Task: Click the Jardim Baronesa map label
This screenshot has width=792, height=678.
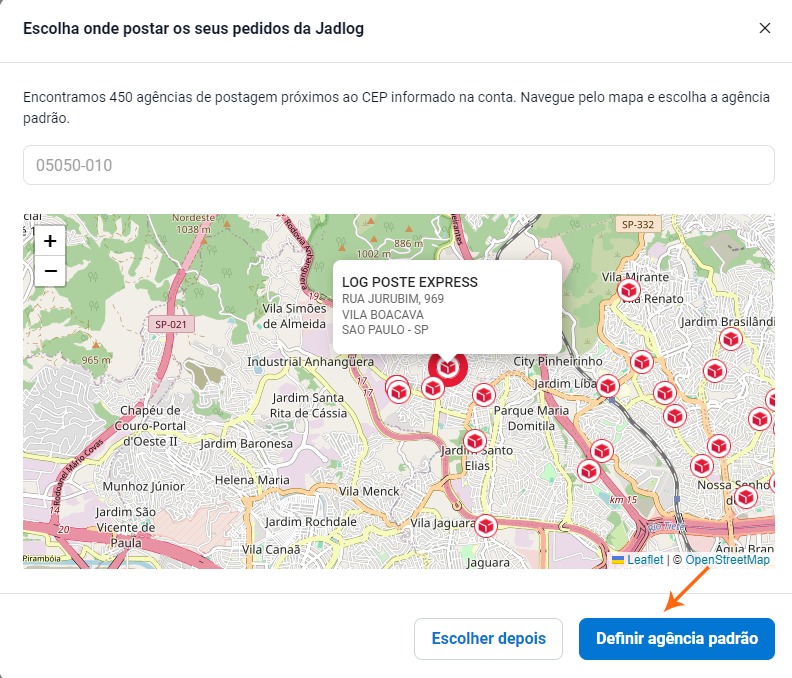Action: [246, 444]
